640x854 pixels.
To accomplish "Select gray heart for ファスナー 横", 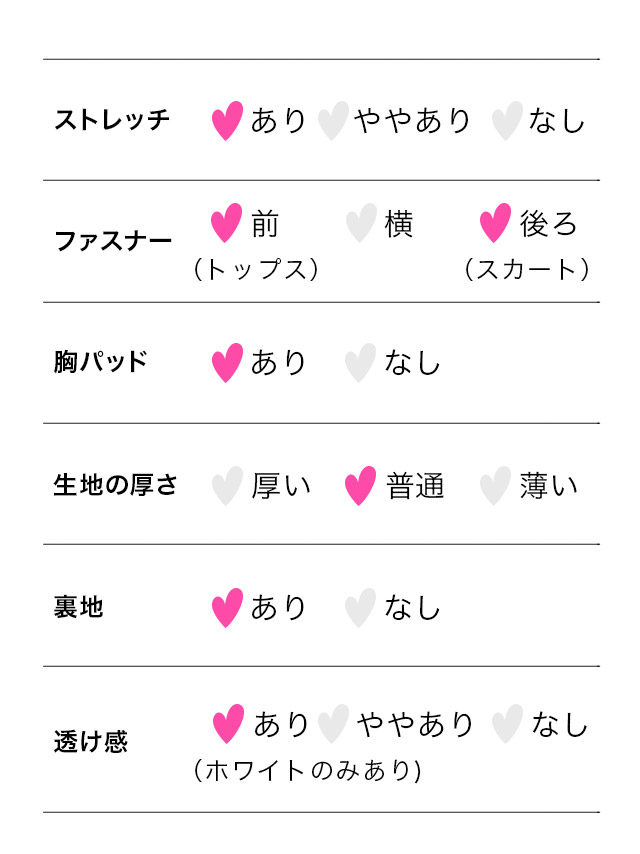I will tap(361, 223).
